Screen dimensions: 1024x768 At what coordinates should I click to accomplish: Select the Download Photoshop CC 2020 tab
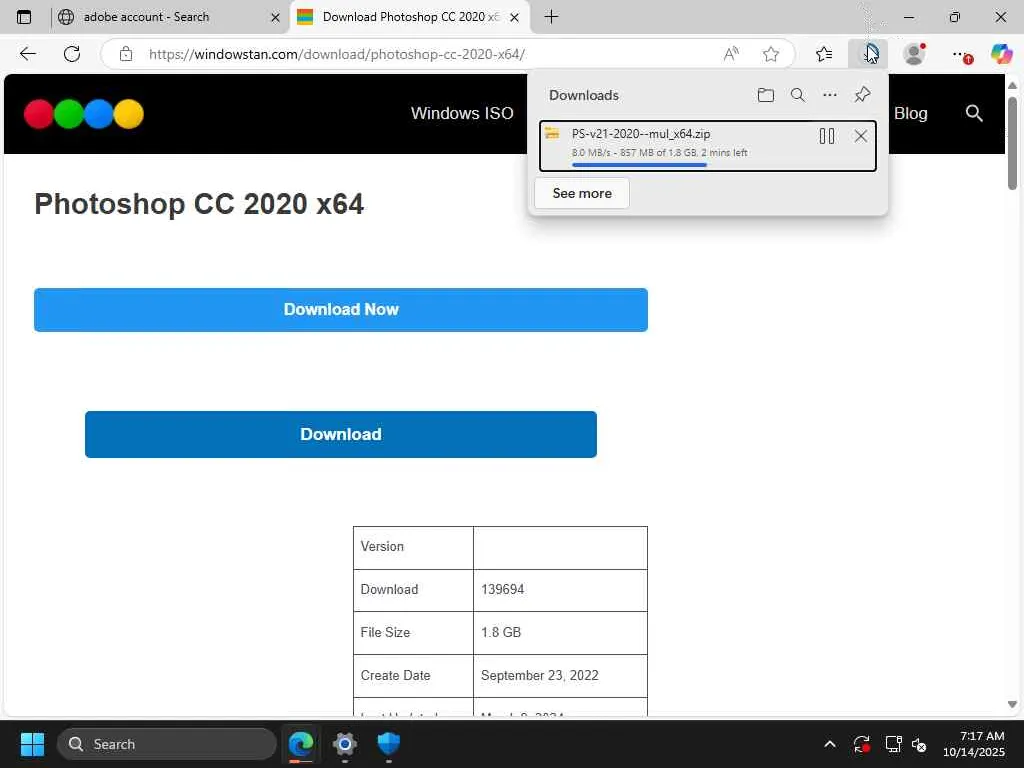(409, 17)
